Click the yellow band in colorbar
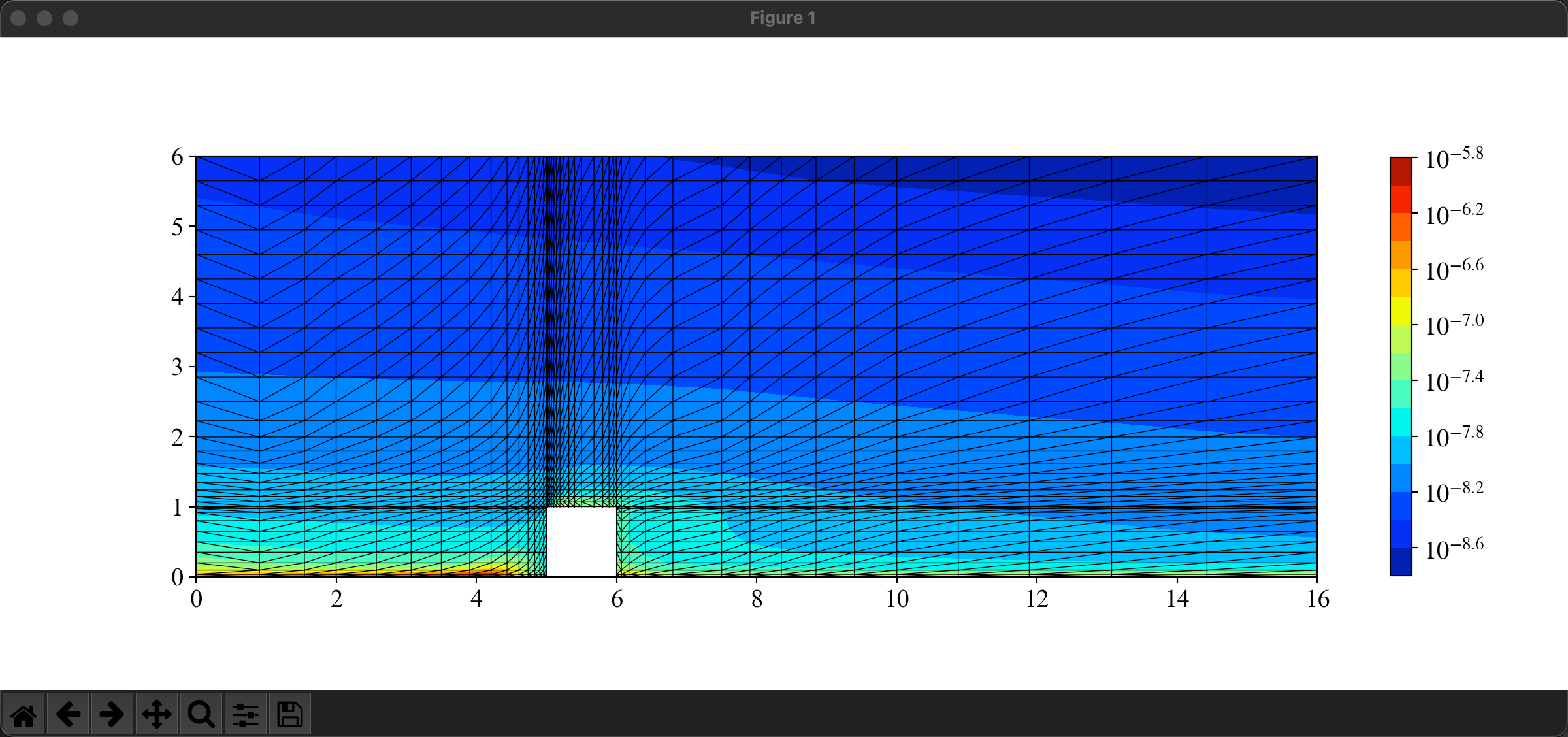This screenshot has height=737, width=1568. [1400, 310]
